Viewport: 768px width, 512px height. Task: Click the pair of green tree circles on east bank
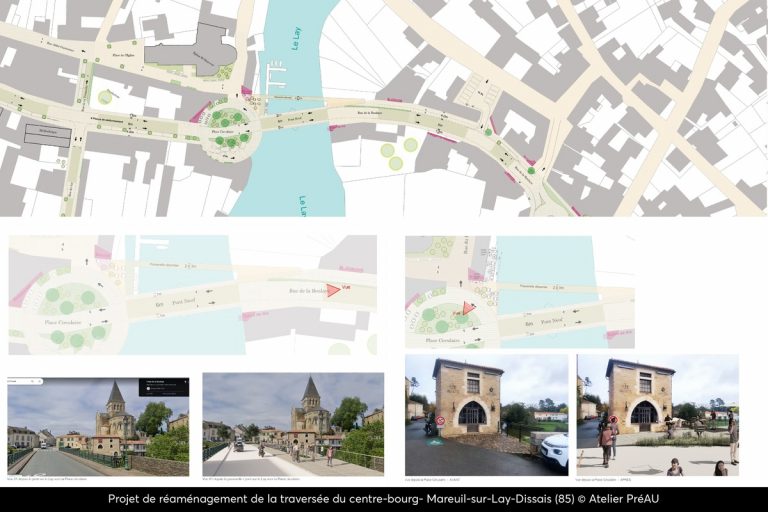[398, 153]
